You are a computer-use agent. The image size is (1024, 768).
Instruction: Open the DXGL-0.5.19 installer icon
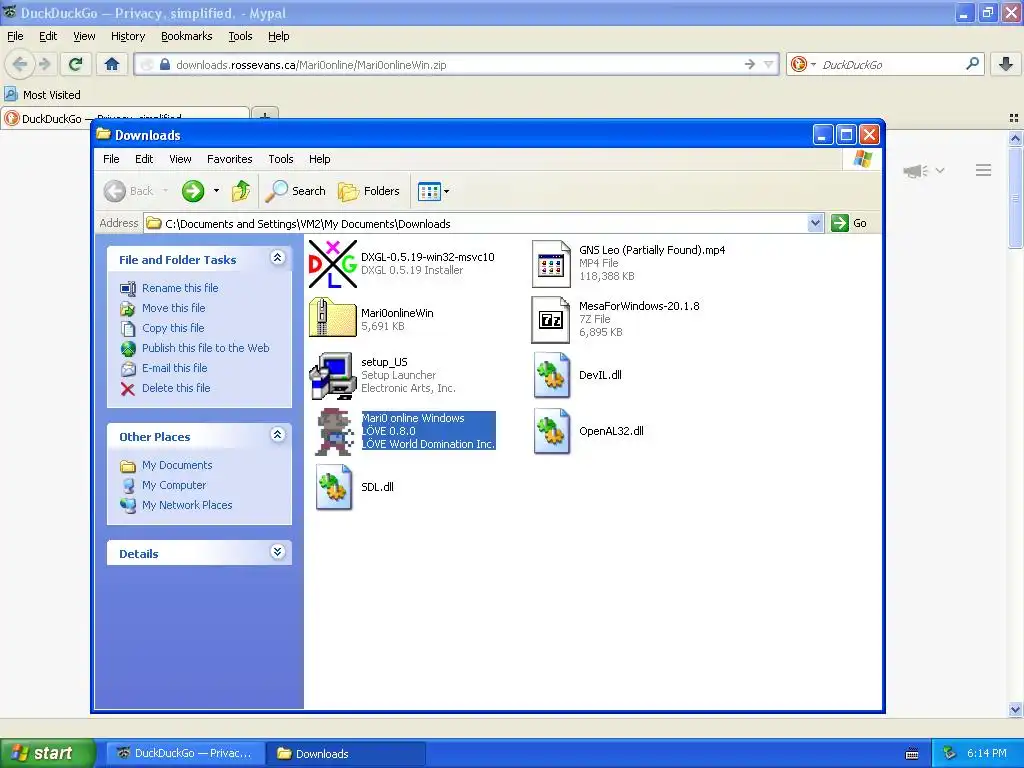coord(332,264)
